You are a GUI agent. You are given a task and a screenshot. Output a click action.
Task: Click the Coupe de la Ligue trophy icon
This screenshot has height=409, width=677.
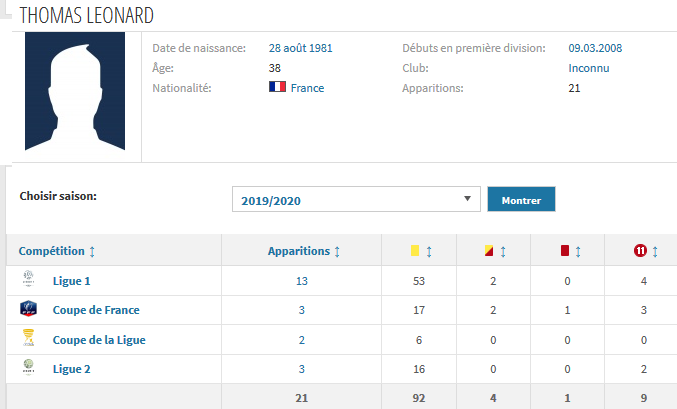click(x=27, y=339)
